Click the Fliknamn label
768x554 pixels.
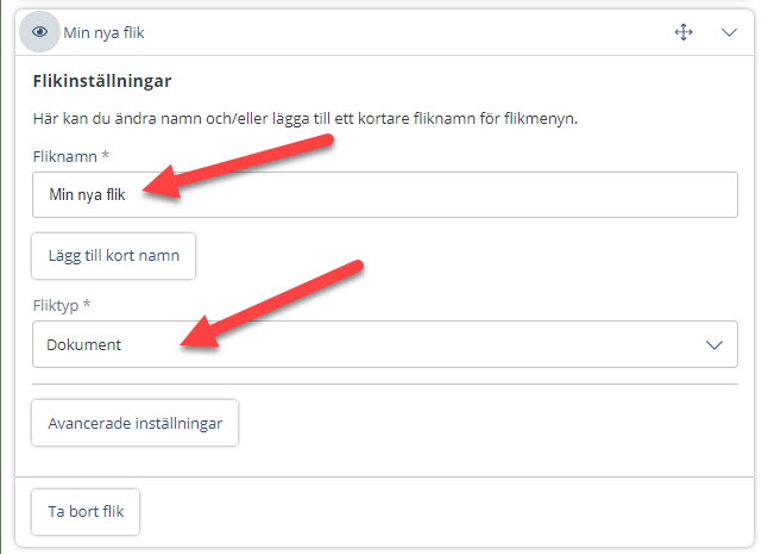click(65, 157)
